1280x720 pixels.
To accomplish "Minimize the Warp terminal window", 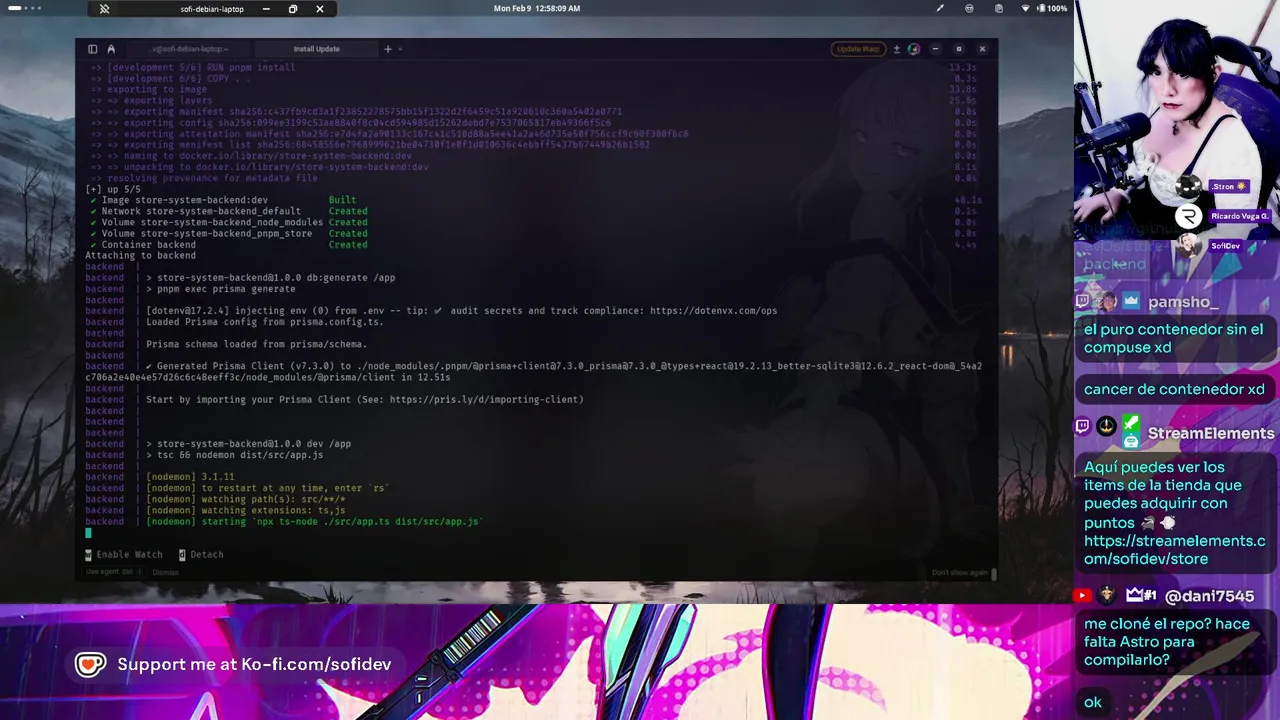I will (x=935, y=49).
